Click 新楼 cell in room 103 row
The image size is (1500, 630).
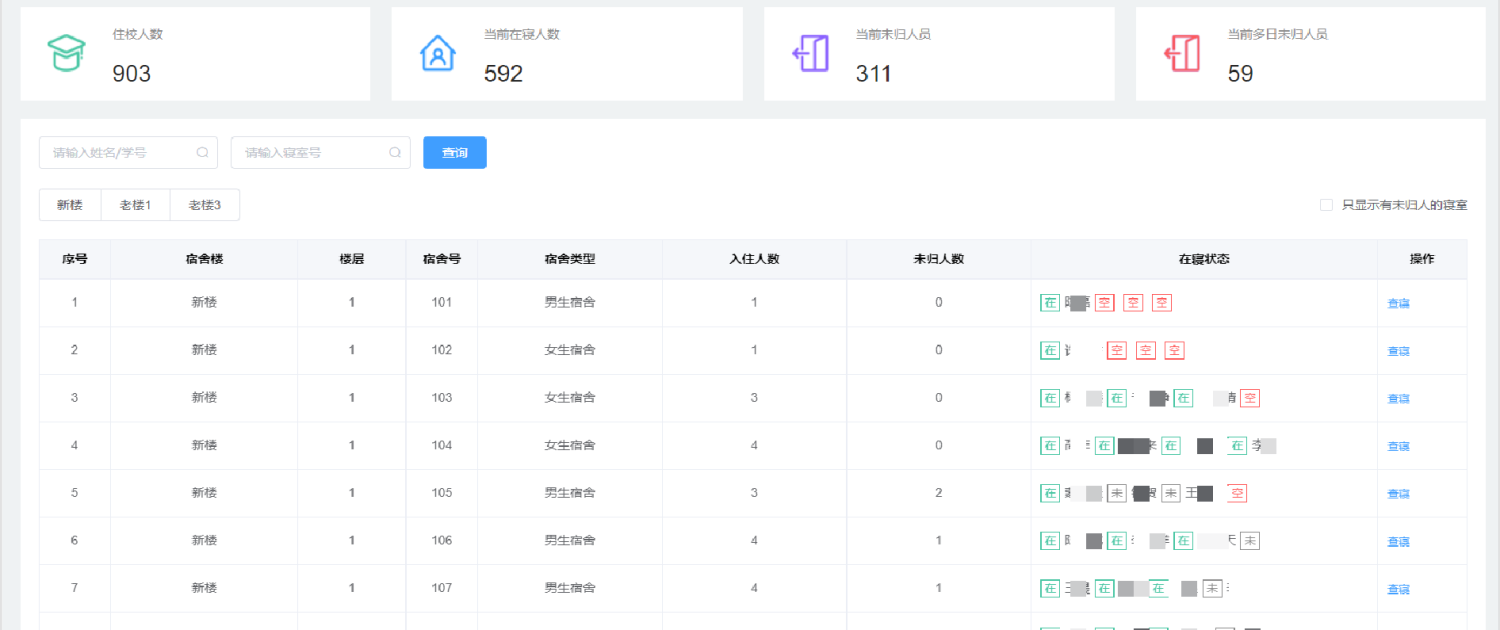[x=204, y=398]
